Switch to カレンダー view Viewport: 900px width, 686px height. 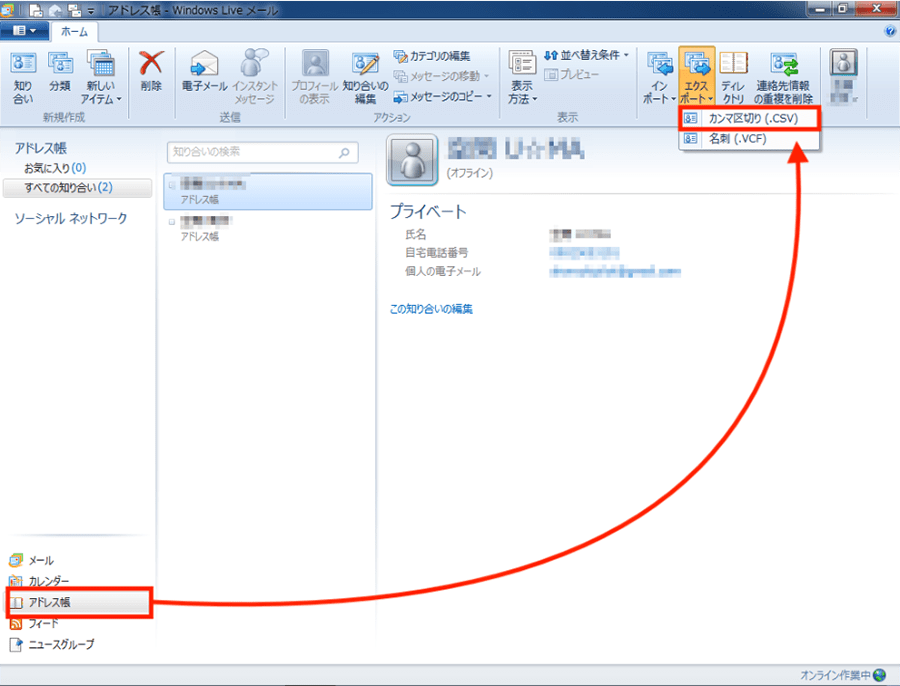click(x=39, y=581)
